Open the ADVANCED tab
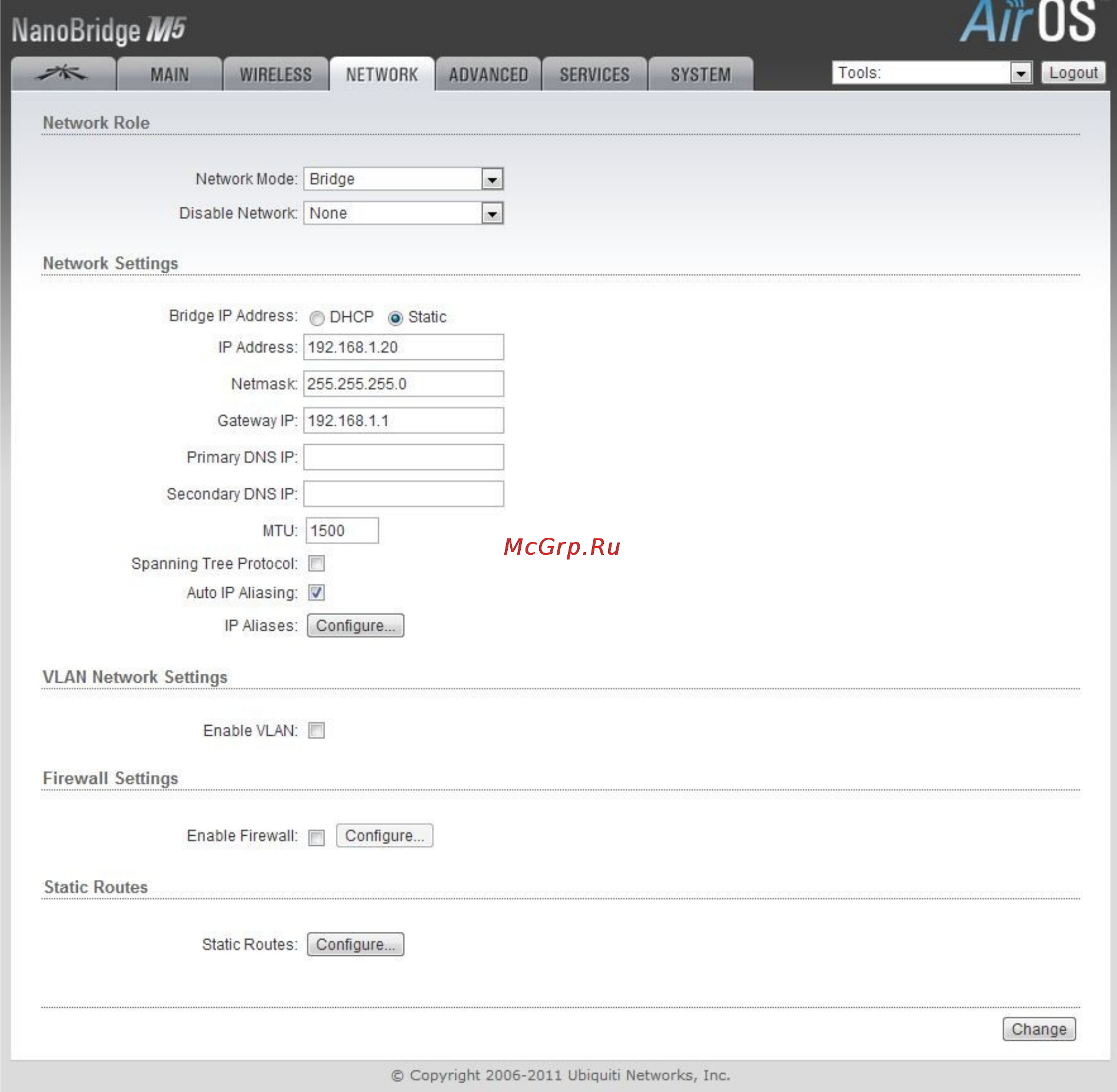The width and height of the screenshot is (1117, 1092). coord(488,74)
